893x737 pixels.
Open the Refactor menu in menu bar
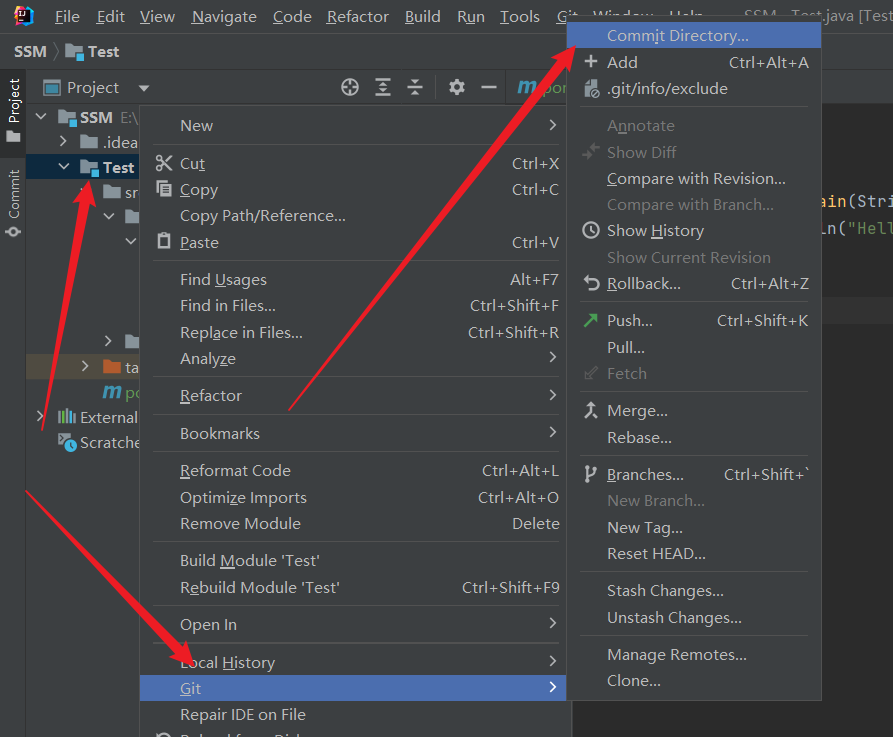point(358,17)
